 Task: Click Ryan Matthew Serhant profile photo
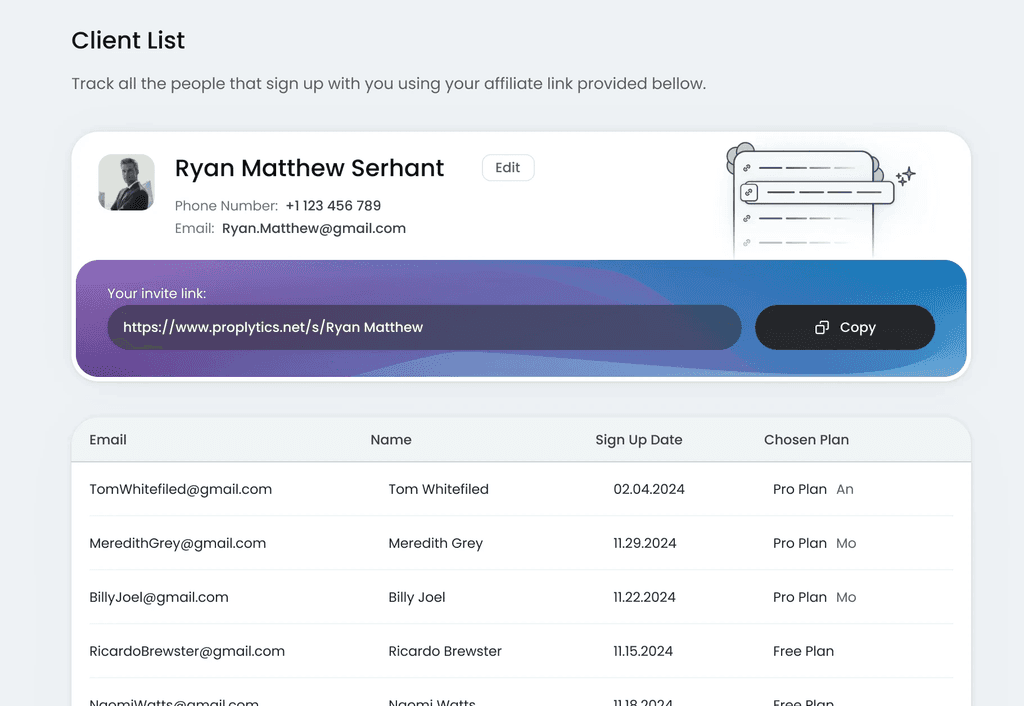(126, 182)
